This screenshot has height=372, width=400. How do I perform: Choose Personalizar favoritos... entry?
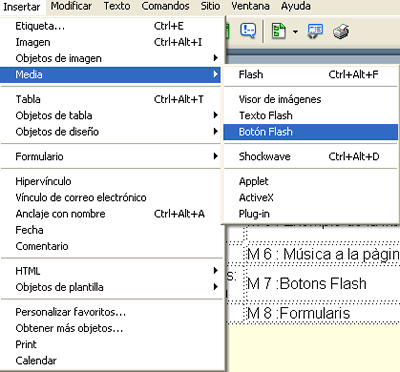tap(111, 312)
